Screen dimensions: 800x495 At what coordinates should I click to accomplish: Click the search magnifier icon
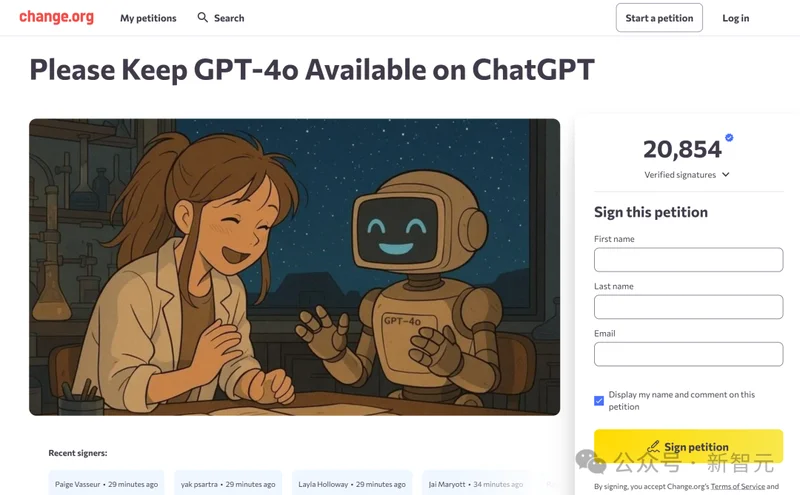[203, 18]
